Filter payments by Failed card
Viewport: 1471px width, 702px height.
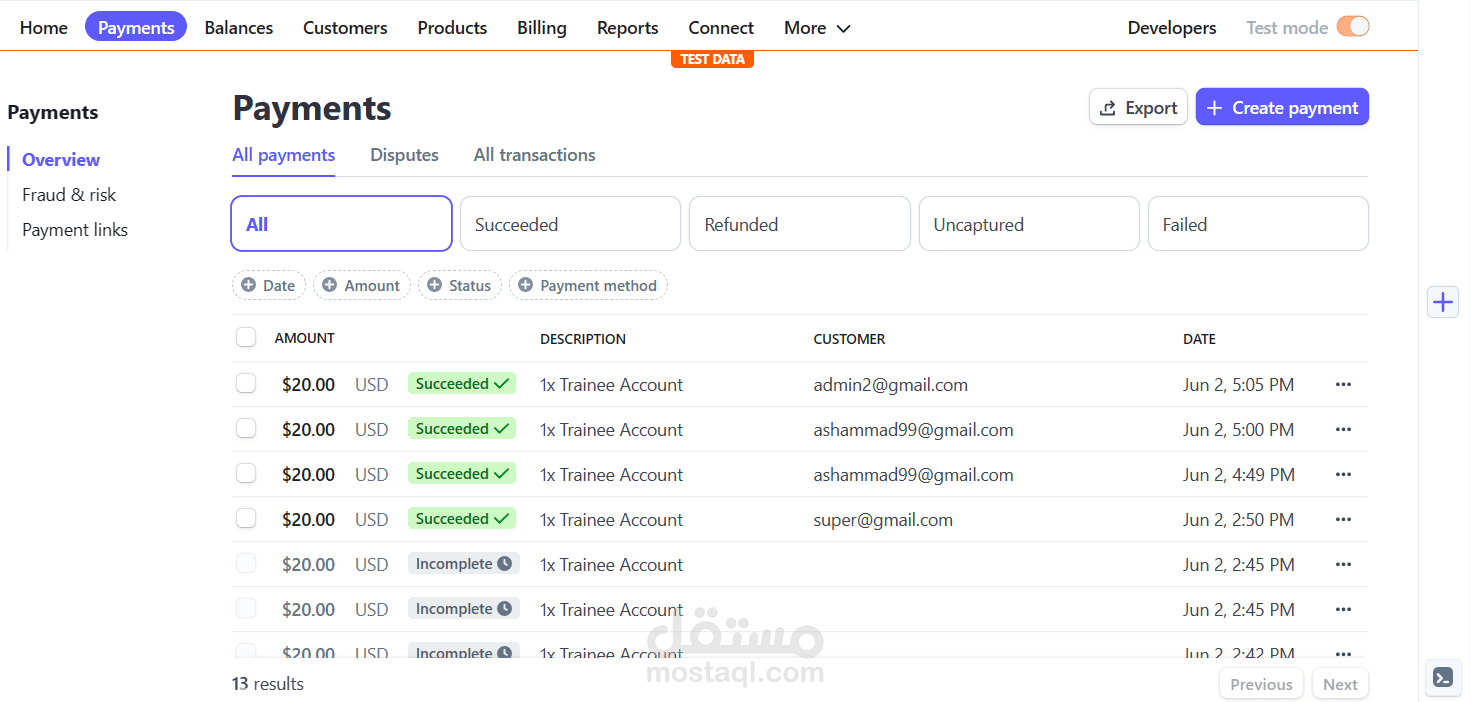coord(1258,224)
